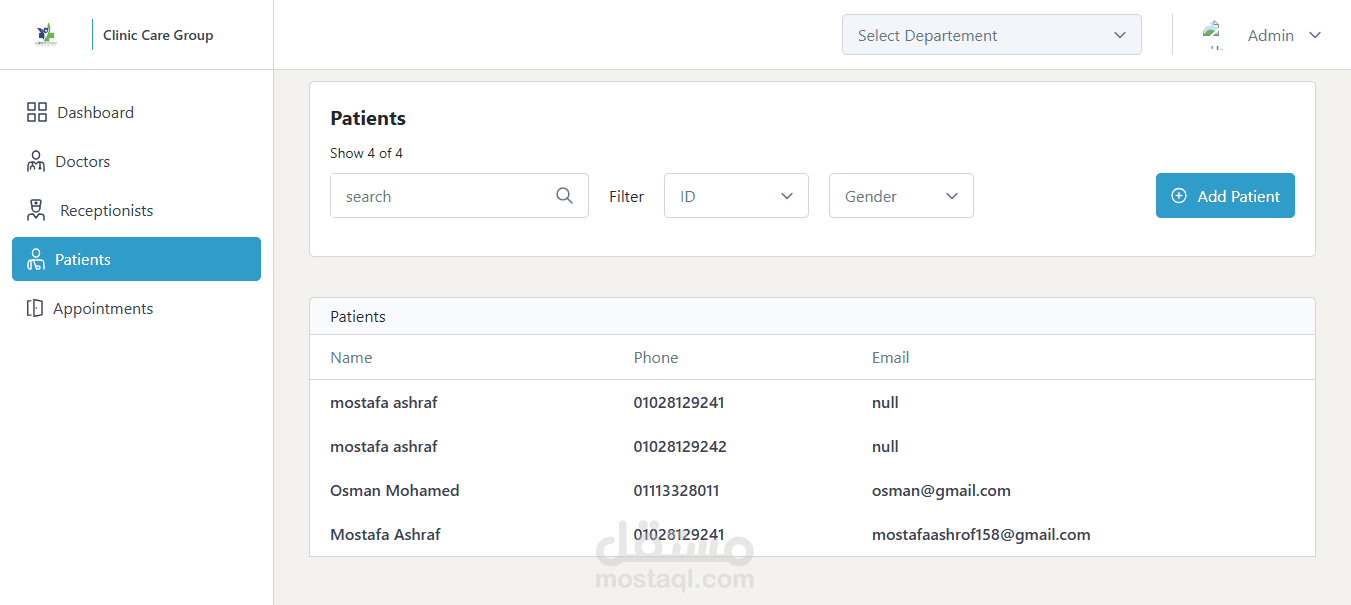Image resolution: width=1351 pixels, height=605 pixels.
Task: Open the Appointments menu item
Action: (103, 308)
